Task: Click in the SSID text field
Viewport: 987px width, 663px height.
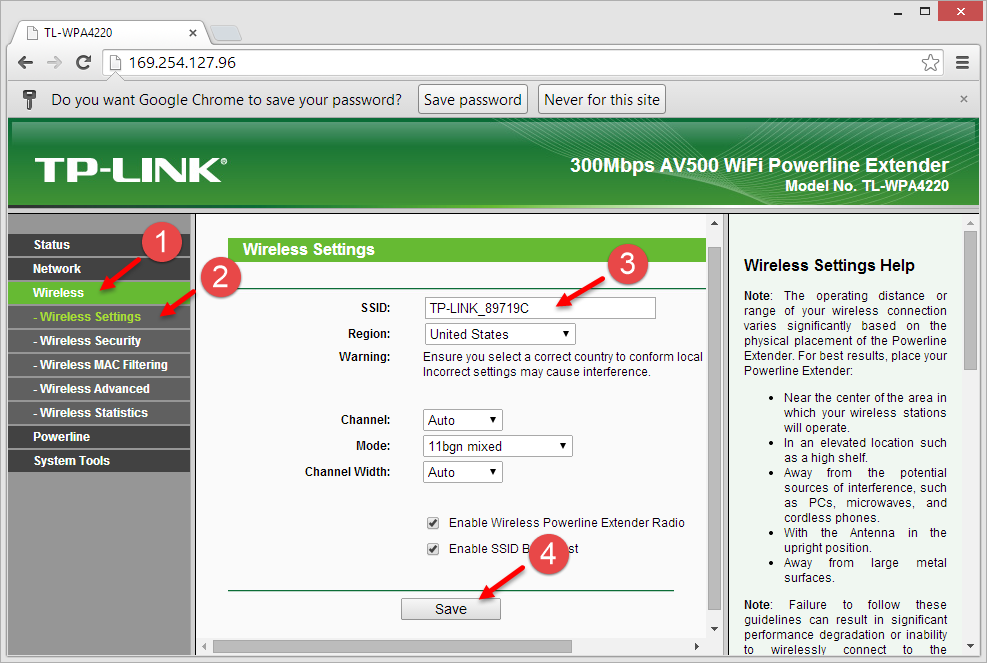Action: click(x=540, y=308)
